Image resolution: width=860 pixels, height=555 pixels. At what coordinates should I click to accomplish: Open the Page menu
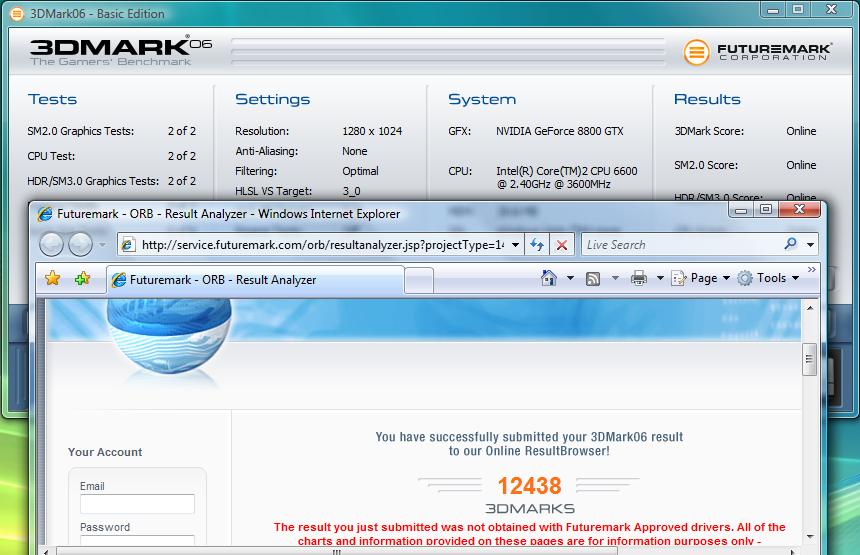click(700, 279)
